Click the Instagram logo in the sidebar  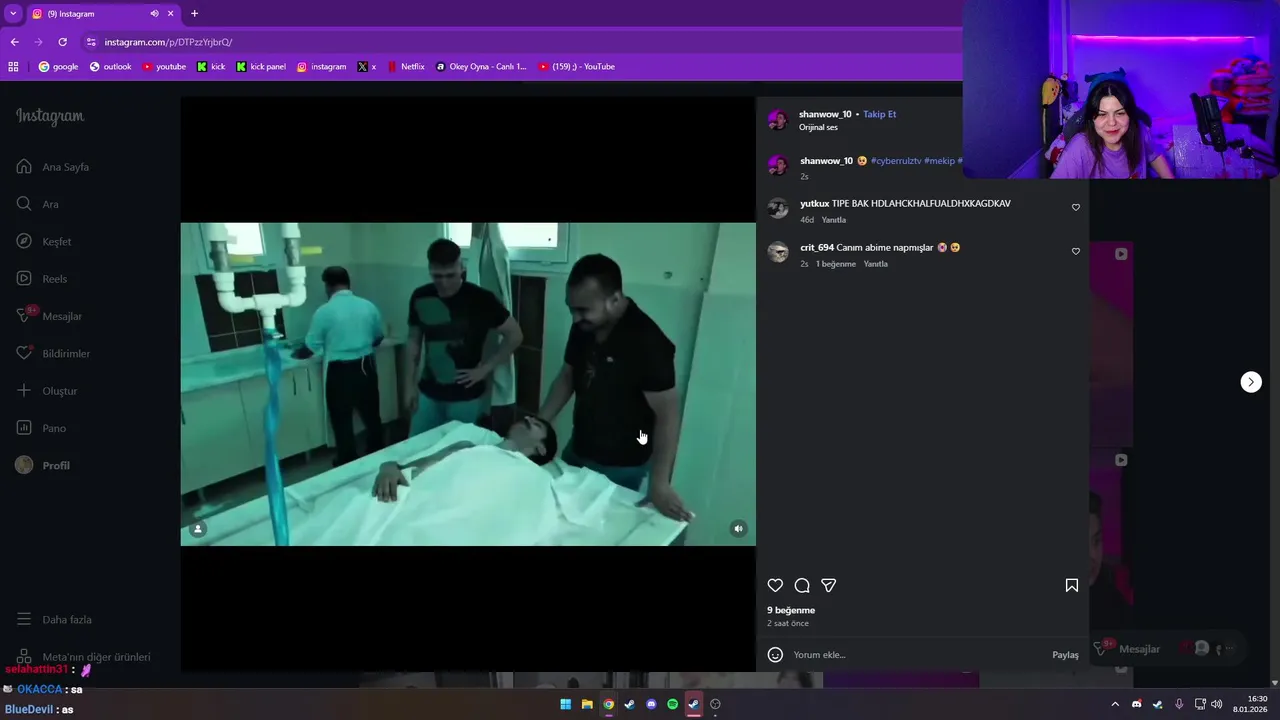click(x=50, y=116)
